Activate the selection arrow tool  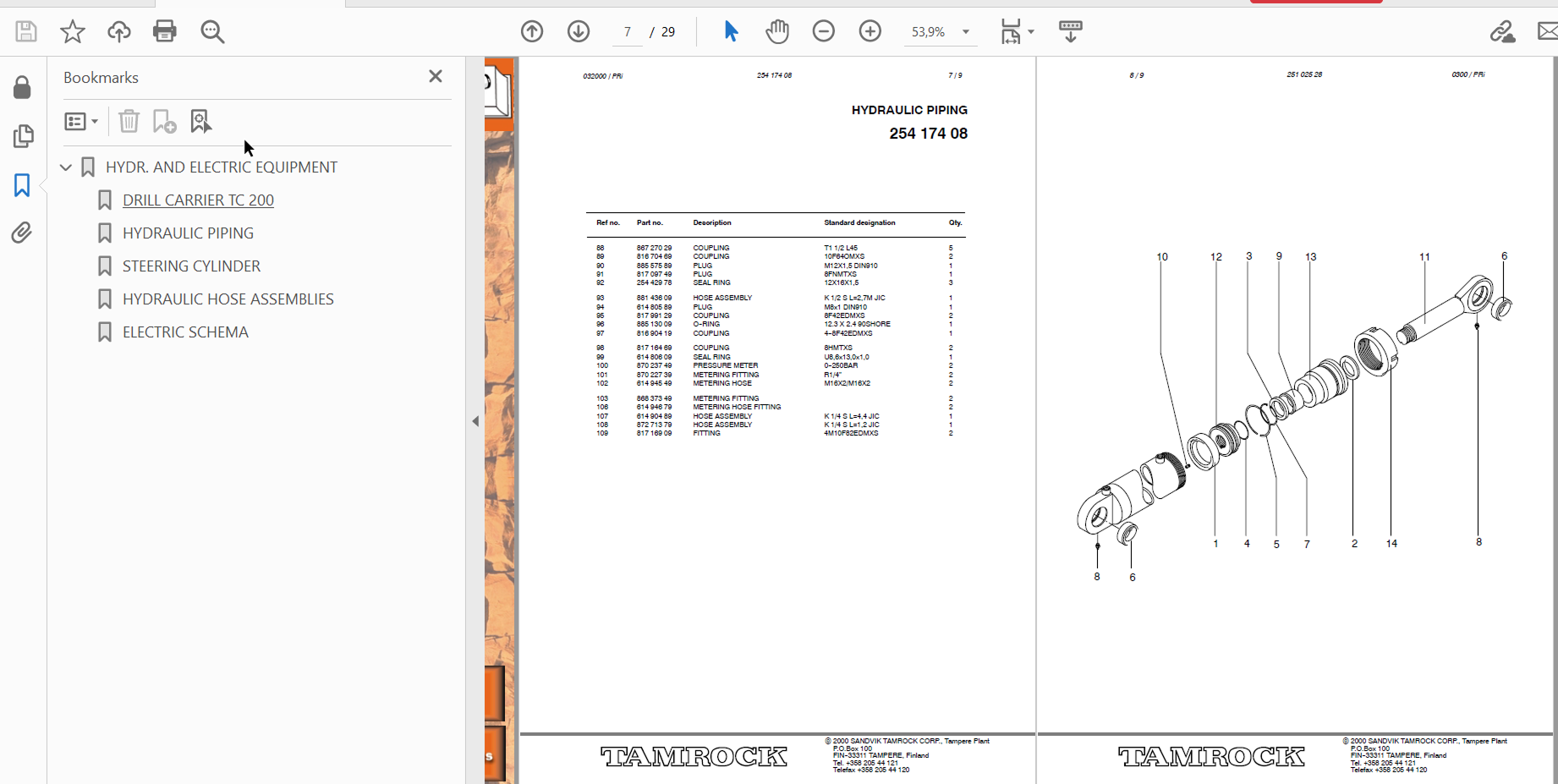click(x=731, y=32)
